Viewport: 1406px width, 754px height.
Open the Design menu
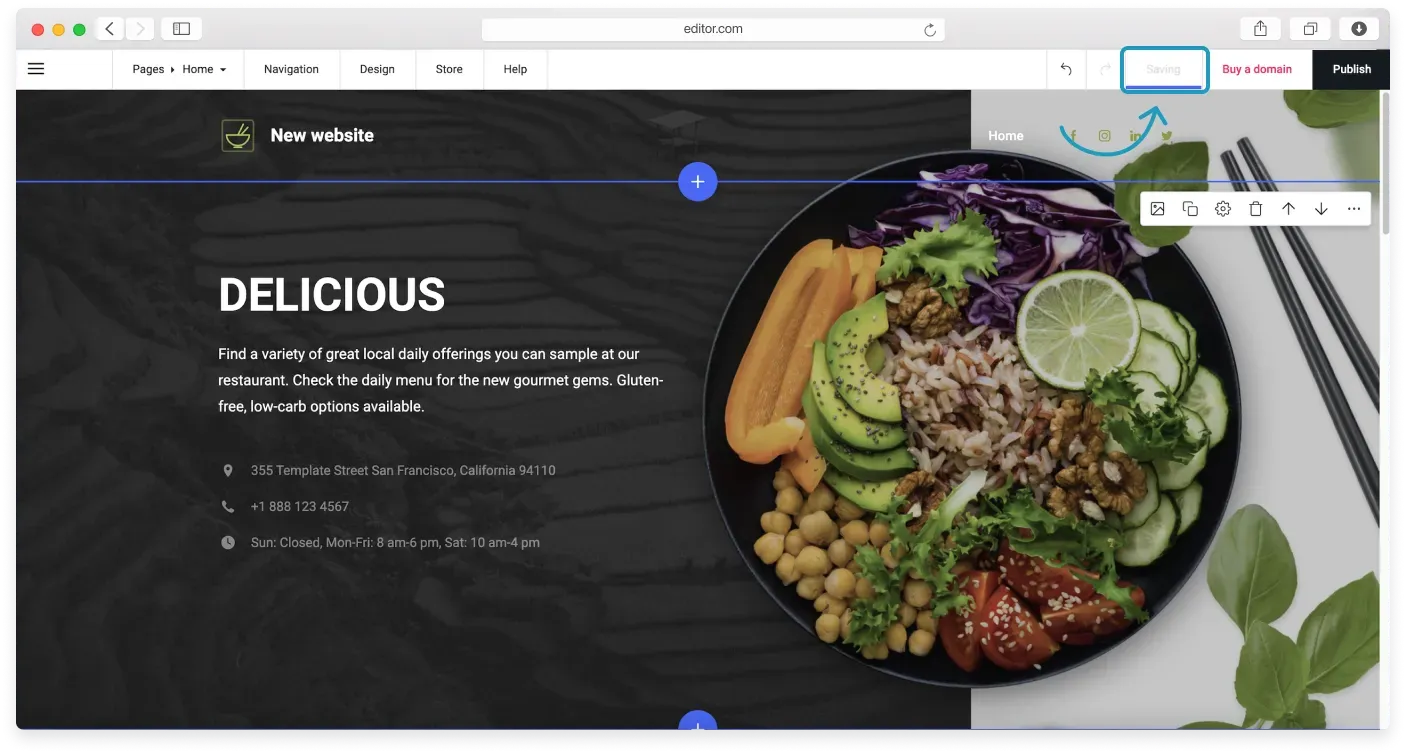[377, 69]
